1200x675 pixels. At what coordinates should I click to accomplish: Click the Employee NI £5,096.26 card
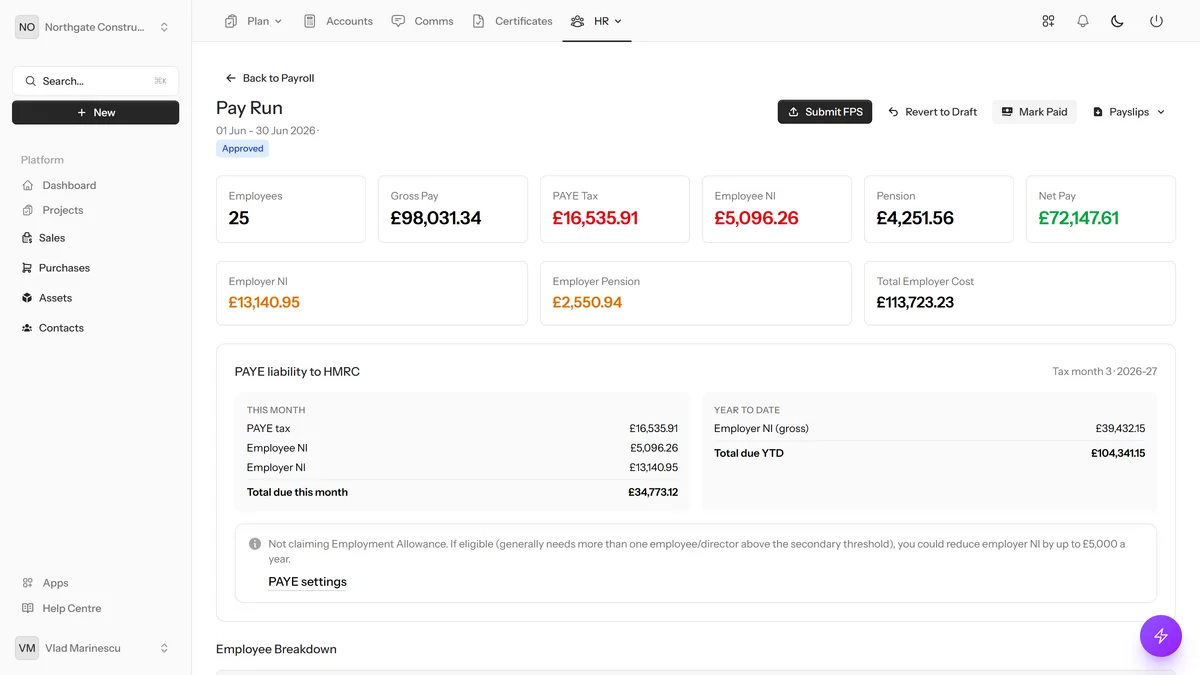777,209
